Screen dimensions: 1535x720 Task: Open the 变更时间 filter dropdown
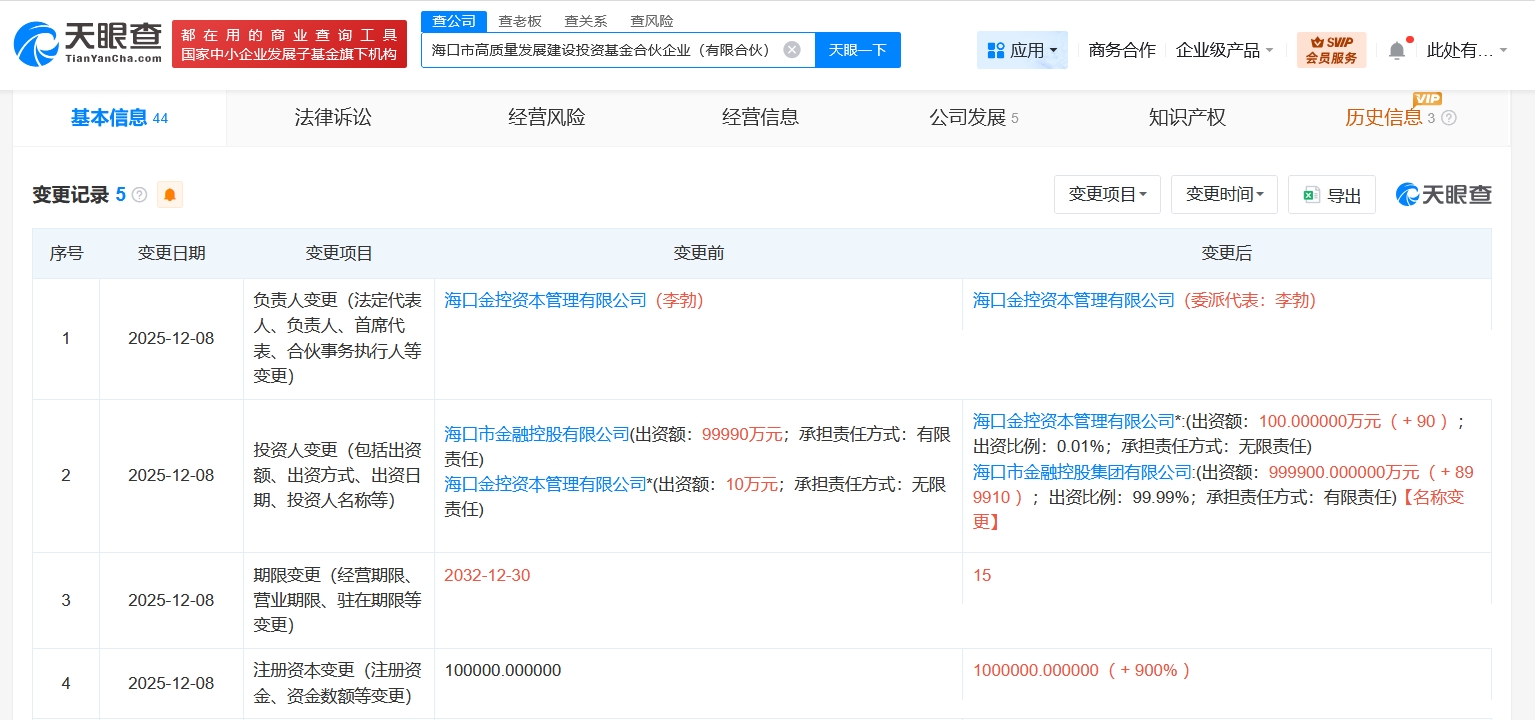[1224, 195]
